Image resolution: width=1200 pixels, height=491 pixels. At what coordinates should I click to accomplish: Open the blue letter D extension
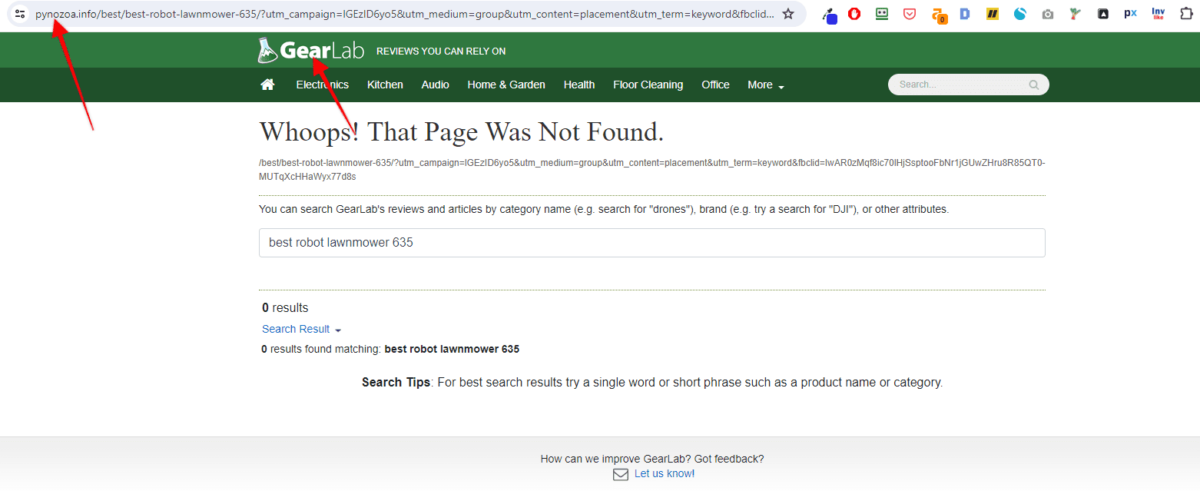coord(964,14)
